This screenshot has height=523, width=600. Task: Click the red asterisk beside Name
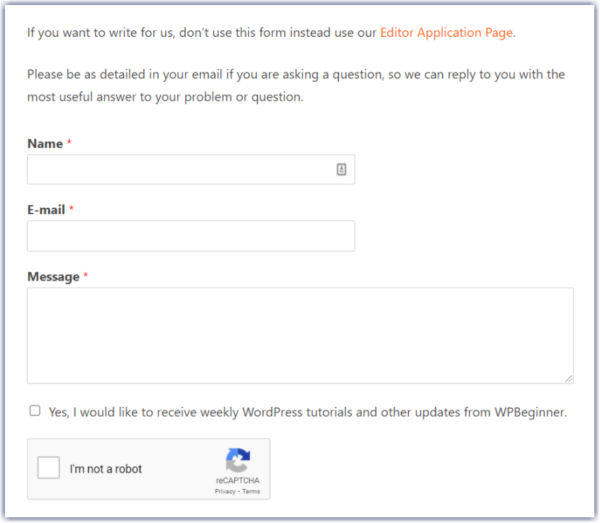(x=70, y=144)
